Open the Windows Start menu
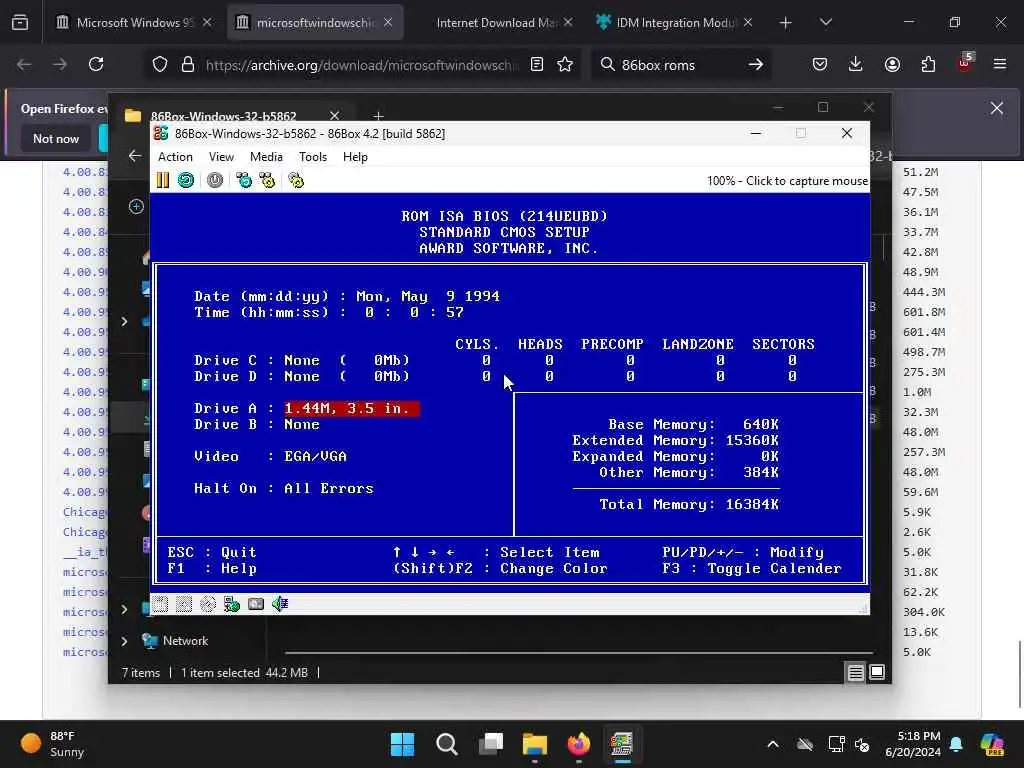Viewport: 1024px width, 768px height. 402,744
